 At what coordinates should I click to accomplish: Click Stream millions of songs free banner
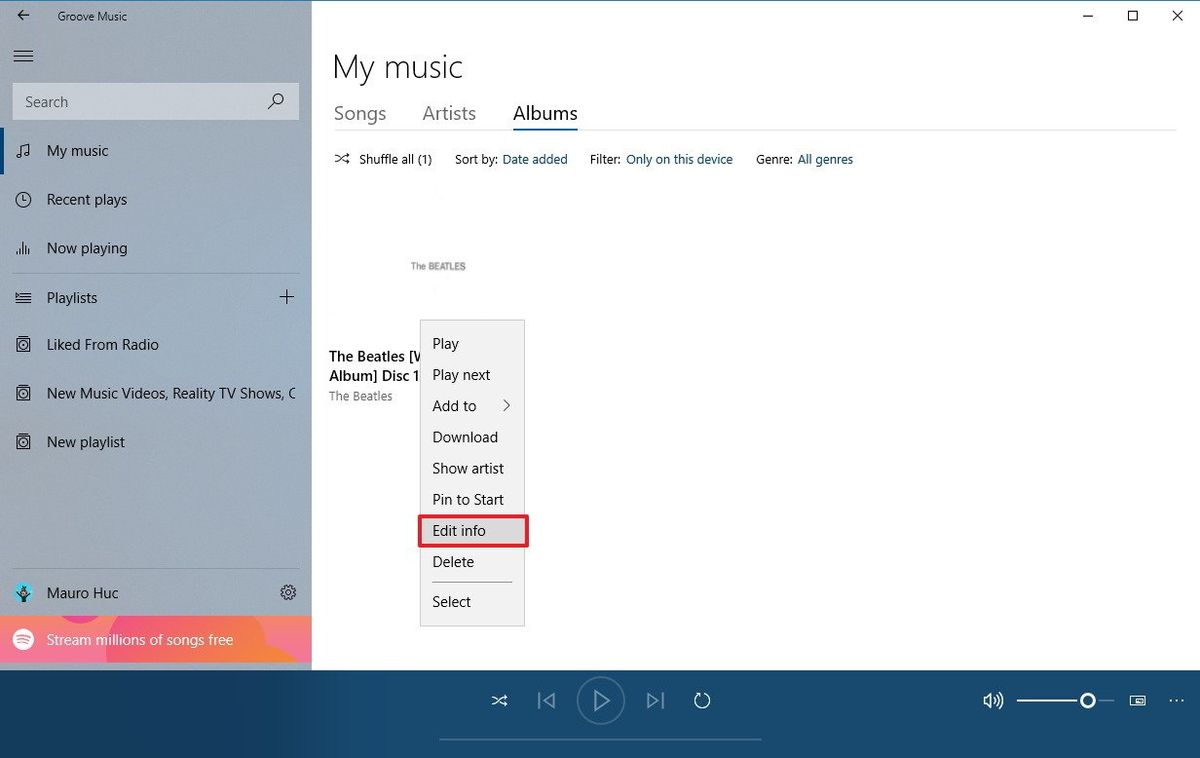point(138,639)
